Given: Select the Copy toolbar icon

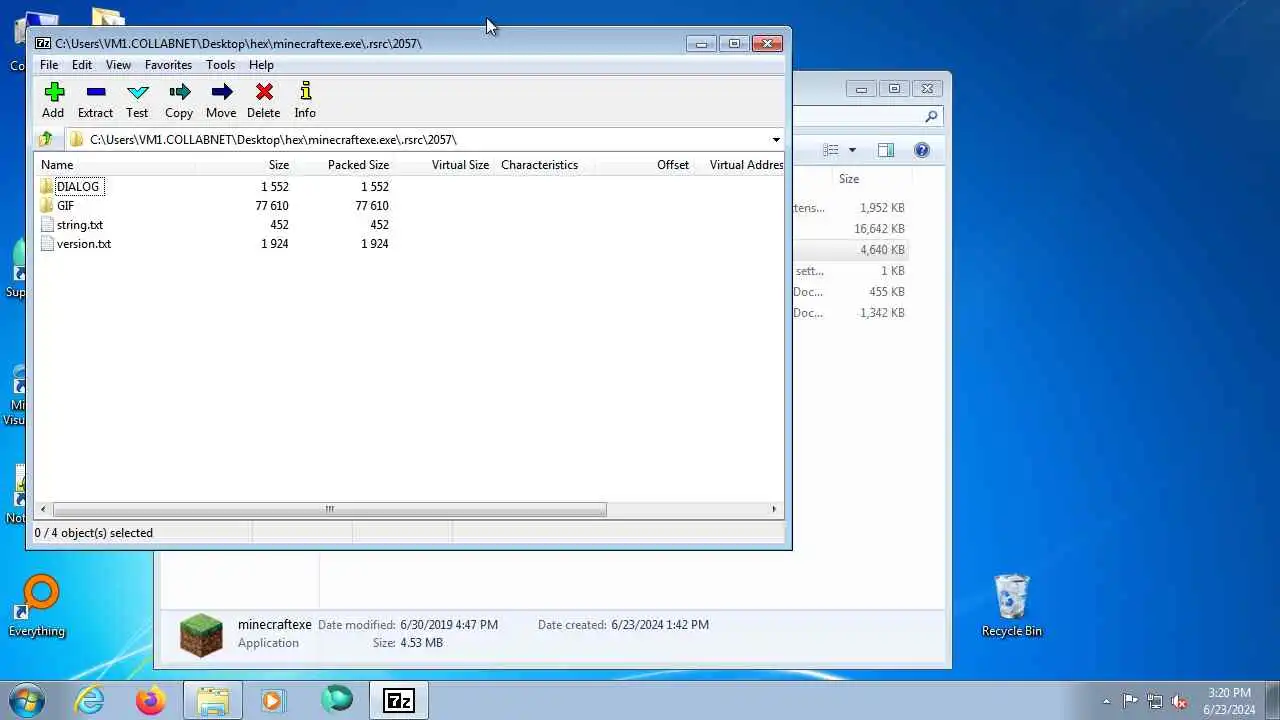Looking at the screenshot, I should 180,92.
